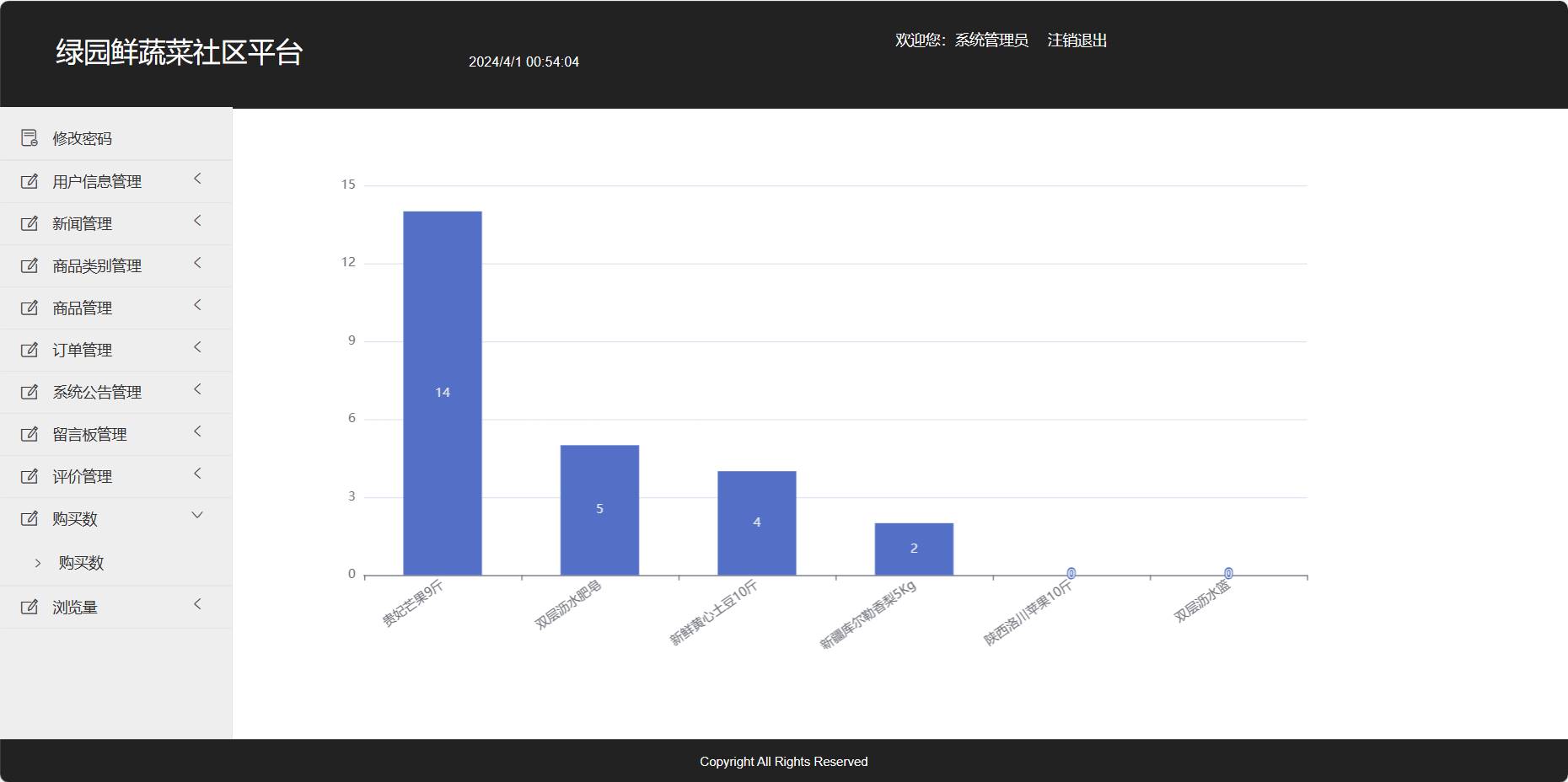Expand the 商品管理 chevron arrow

(x=197, y=305)
